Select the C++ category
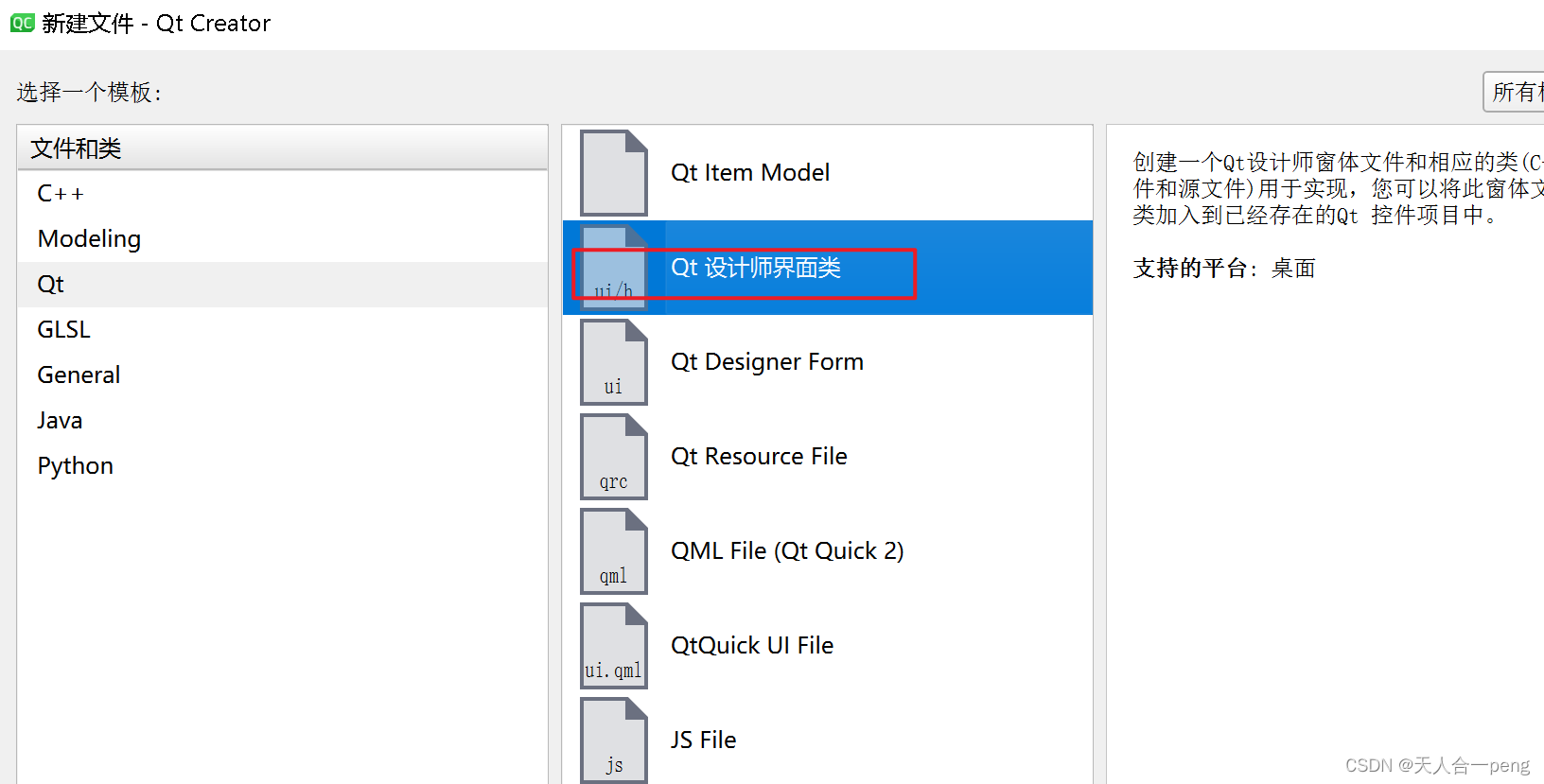The image size is (1544, 784). pos(282,194)
